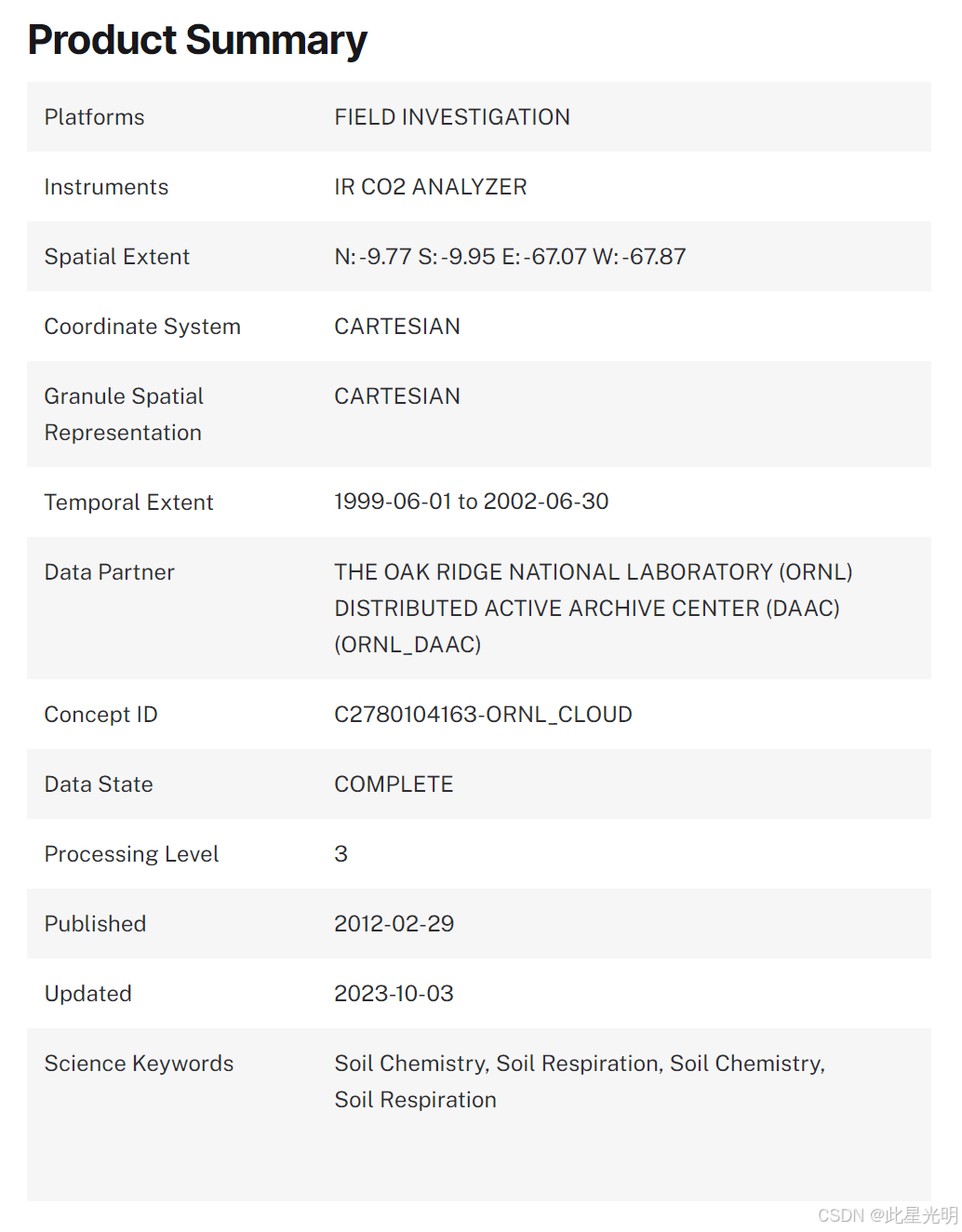Click the Product Summary heading

point(197,40)
